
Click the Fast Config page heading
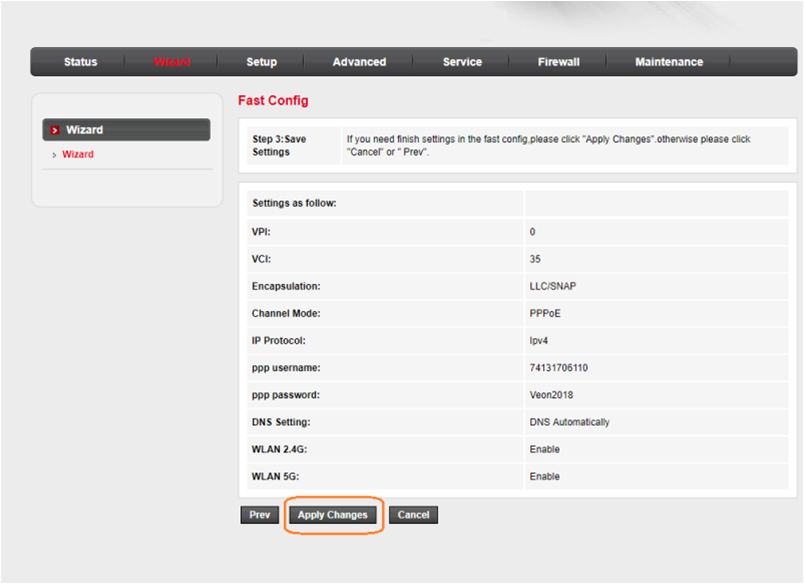pyautogui.click(x=273, y=101)
